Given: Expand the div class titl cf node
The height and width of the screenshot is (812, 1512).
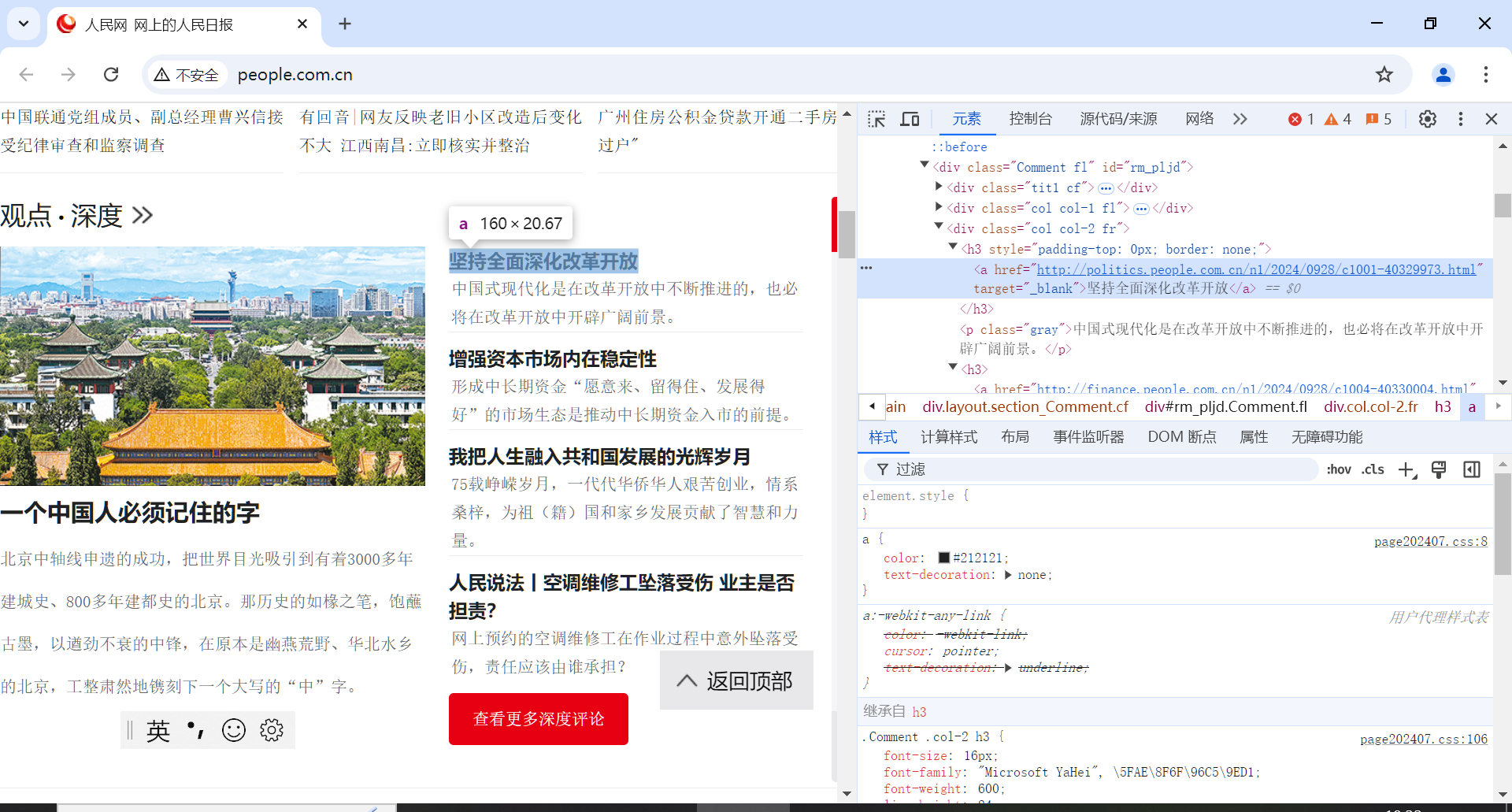Looking at the screenshot, I should [x=939, y=186].
